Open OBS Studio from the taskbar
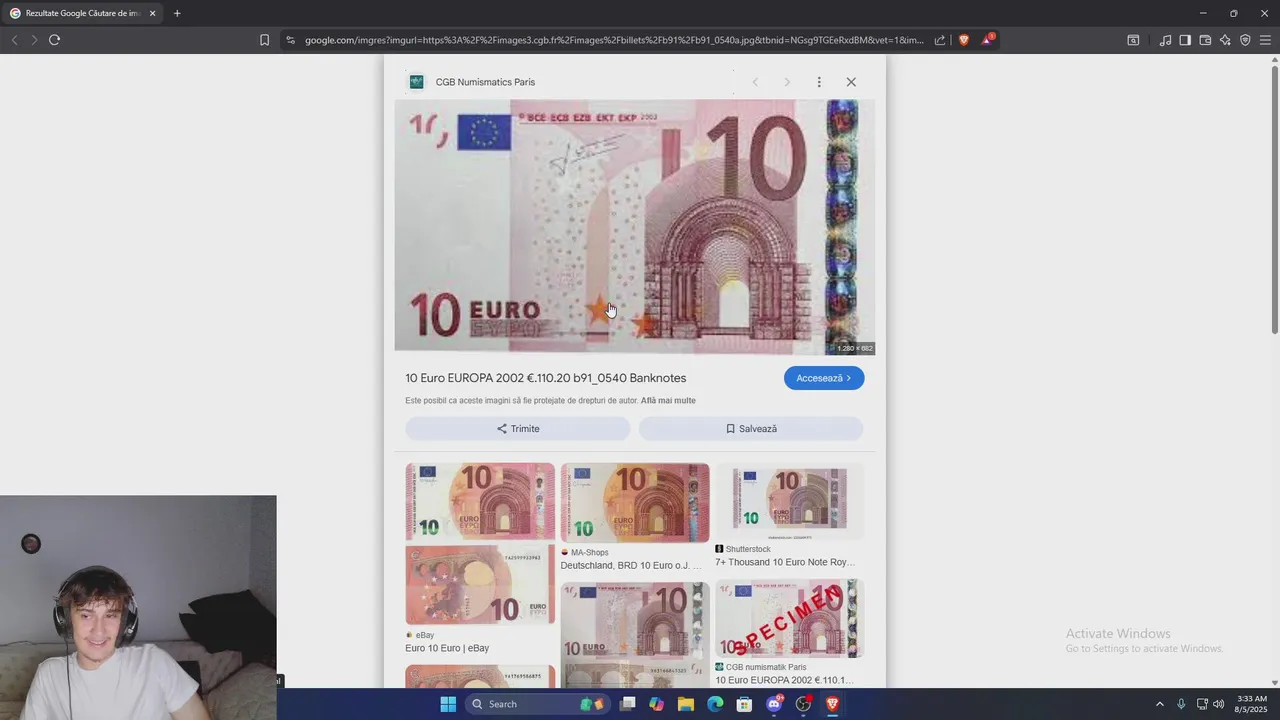 (x=803, y=704)
